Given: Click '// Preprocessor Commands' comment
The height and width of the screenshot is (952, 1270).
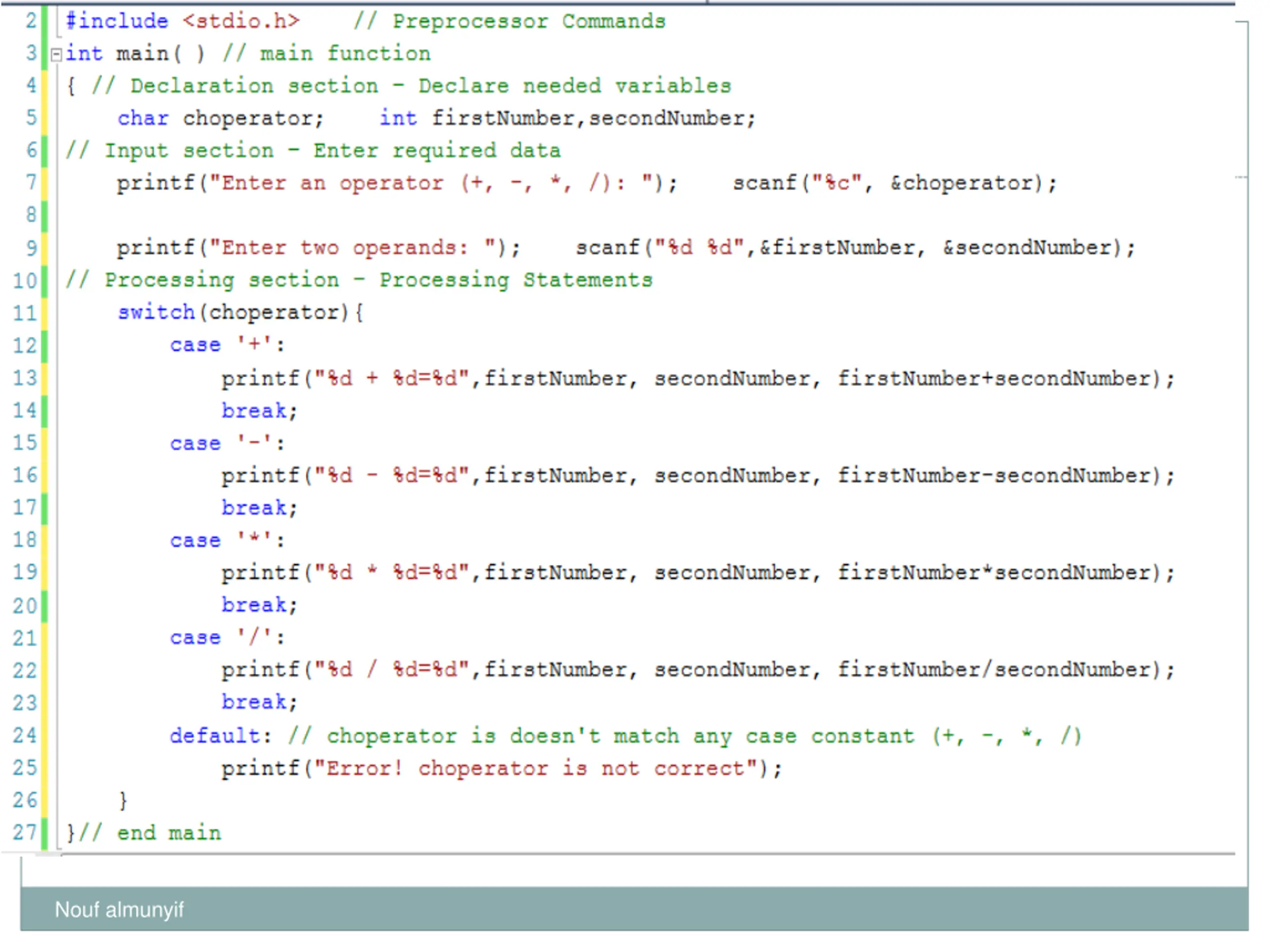Looking at the screenshot, I should tap(510, 21).
